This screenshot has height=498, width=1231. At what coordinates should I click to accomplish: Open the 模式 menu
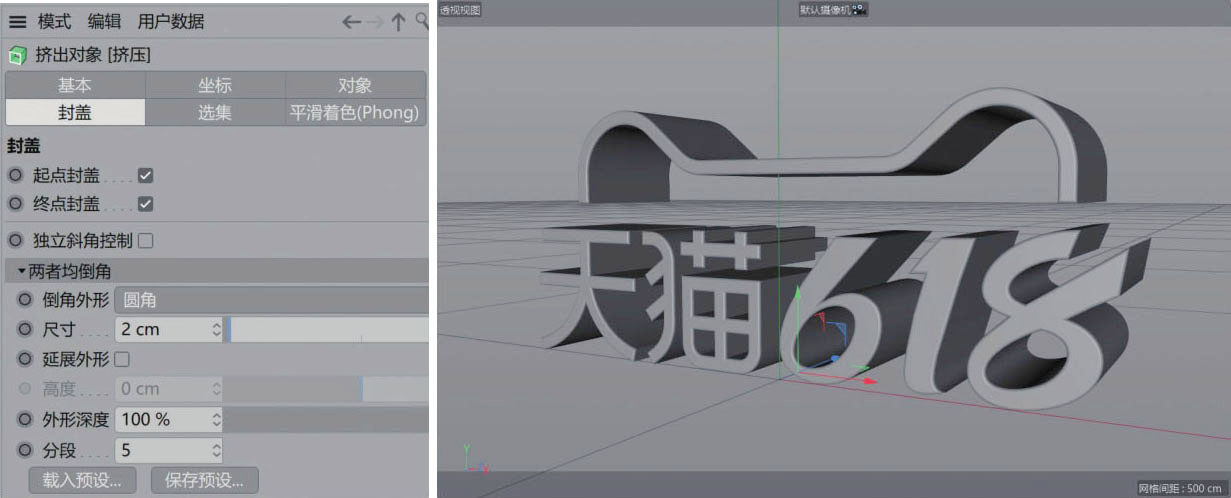(54, 21)
